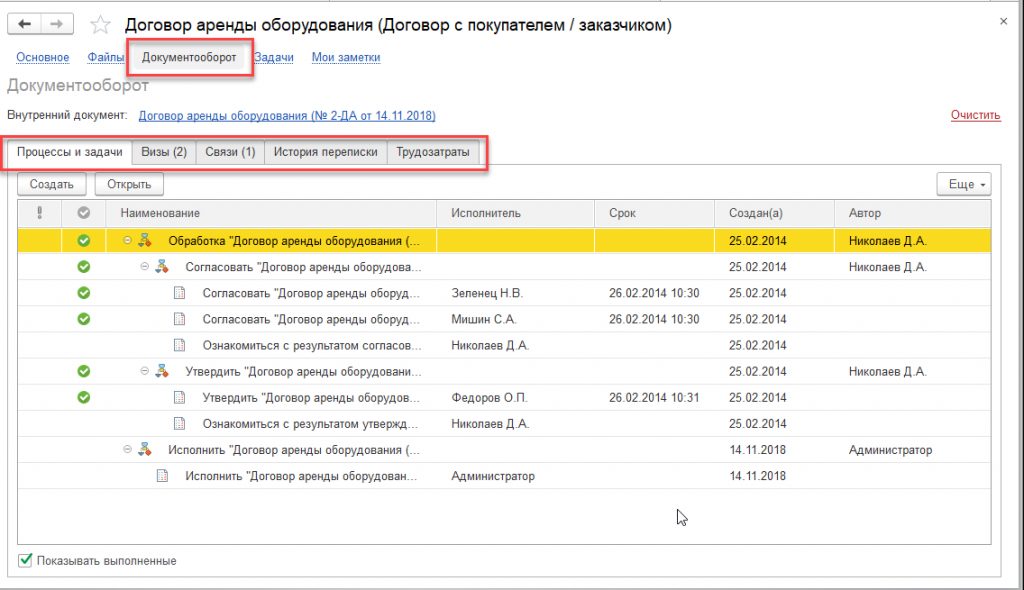Click the task document icon in Администратор executor row
Image resolution: width=1024 pixels, height=590 pixels.
tap(163, 476)
